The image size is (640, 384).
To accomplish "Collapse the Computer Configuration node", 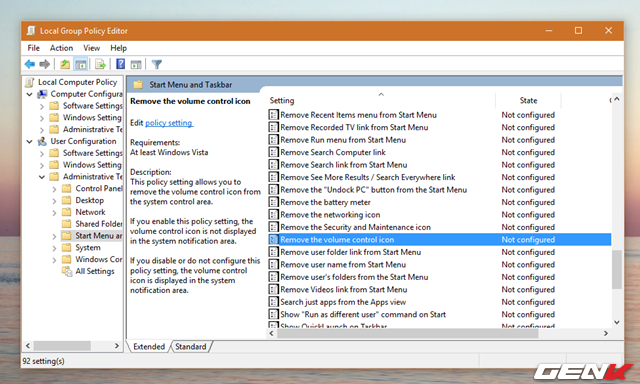I will pyautogui.click(x=29, y=94).
